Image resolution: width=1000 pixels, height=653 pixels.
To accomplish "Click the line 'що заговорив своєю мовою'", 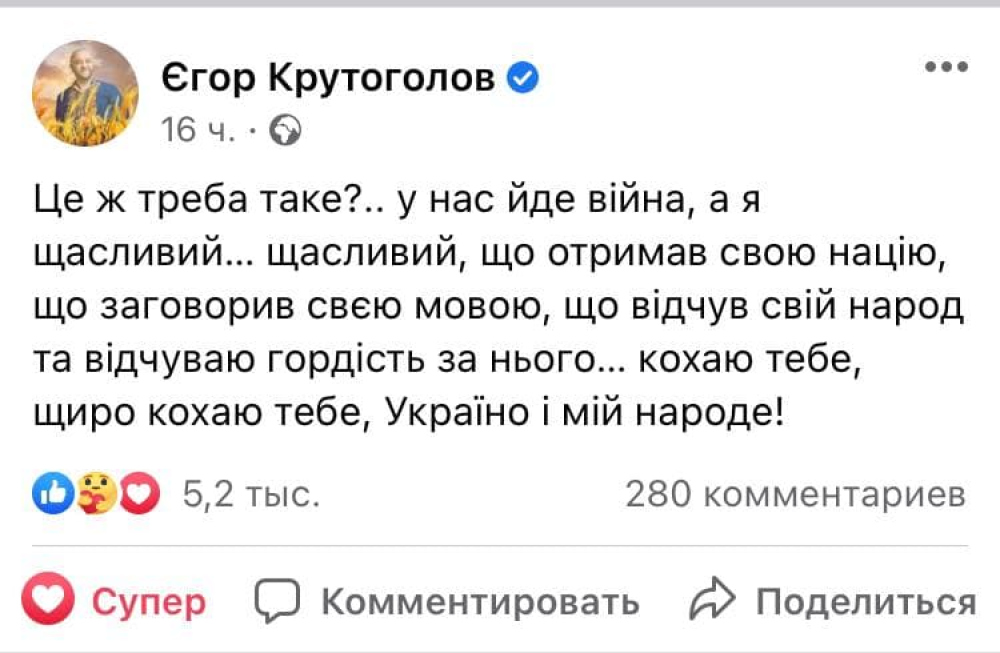I will tap(498, 308).
